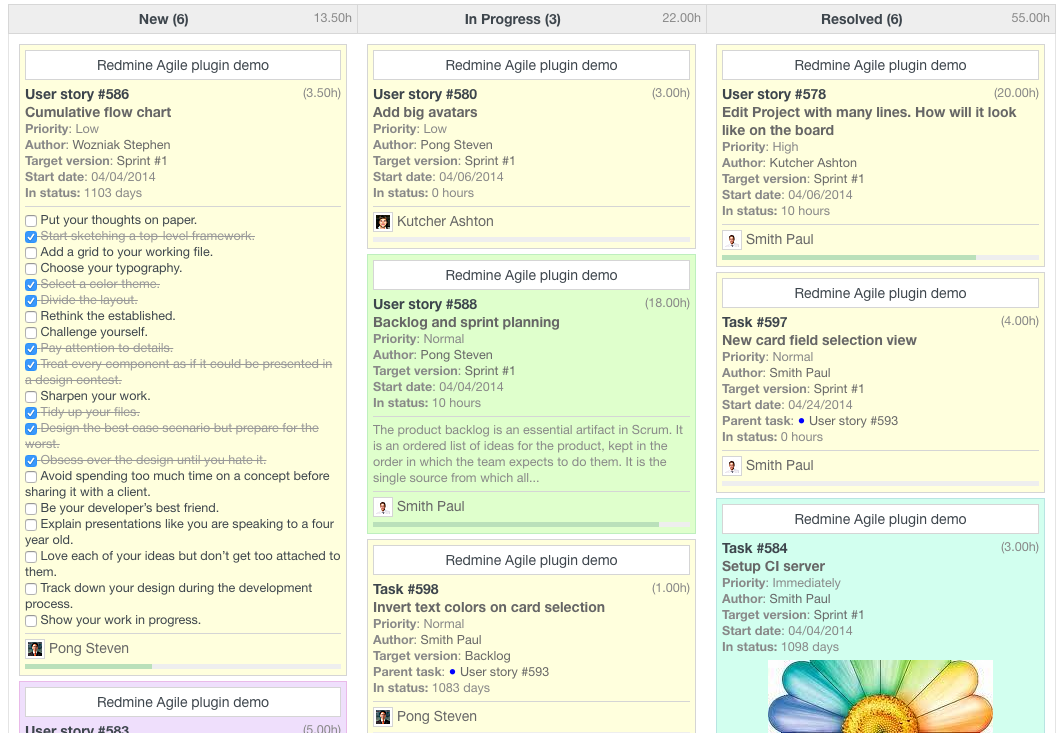Click Kutcher Ashton's avatar on User story #580
The height and width of the screenshot is (733, 1060).
point(383,221)
